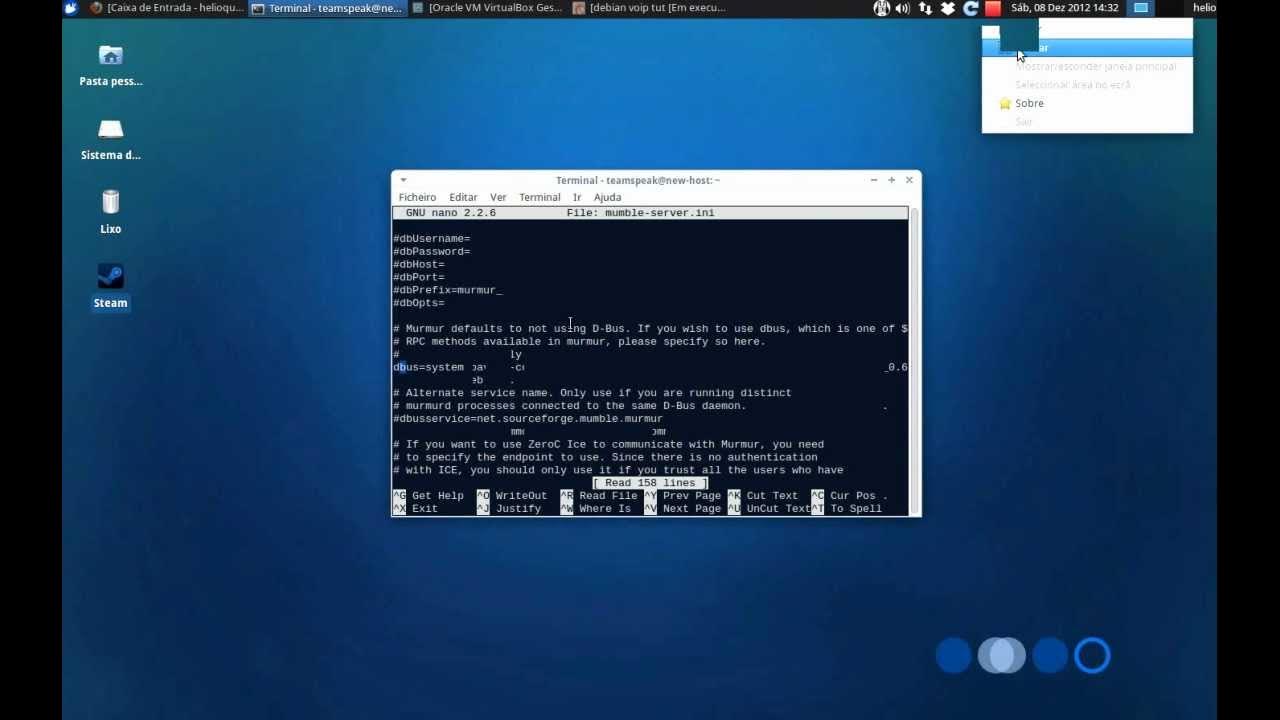Click the Murmur defaults D-Bus comment line
This screenshot has height=720, width=1280.
click(650, 329)
